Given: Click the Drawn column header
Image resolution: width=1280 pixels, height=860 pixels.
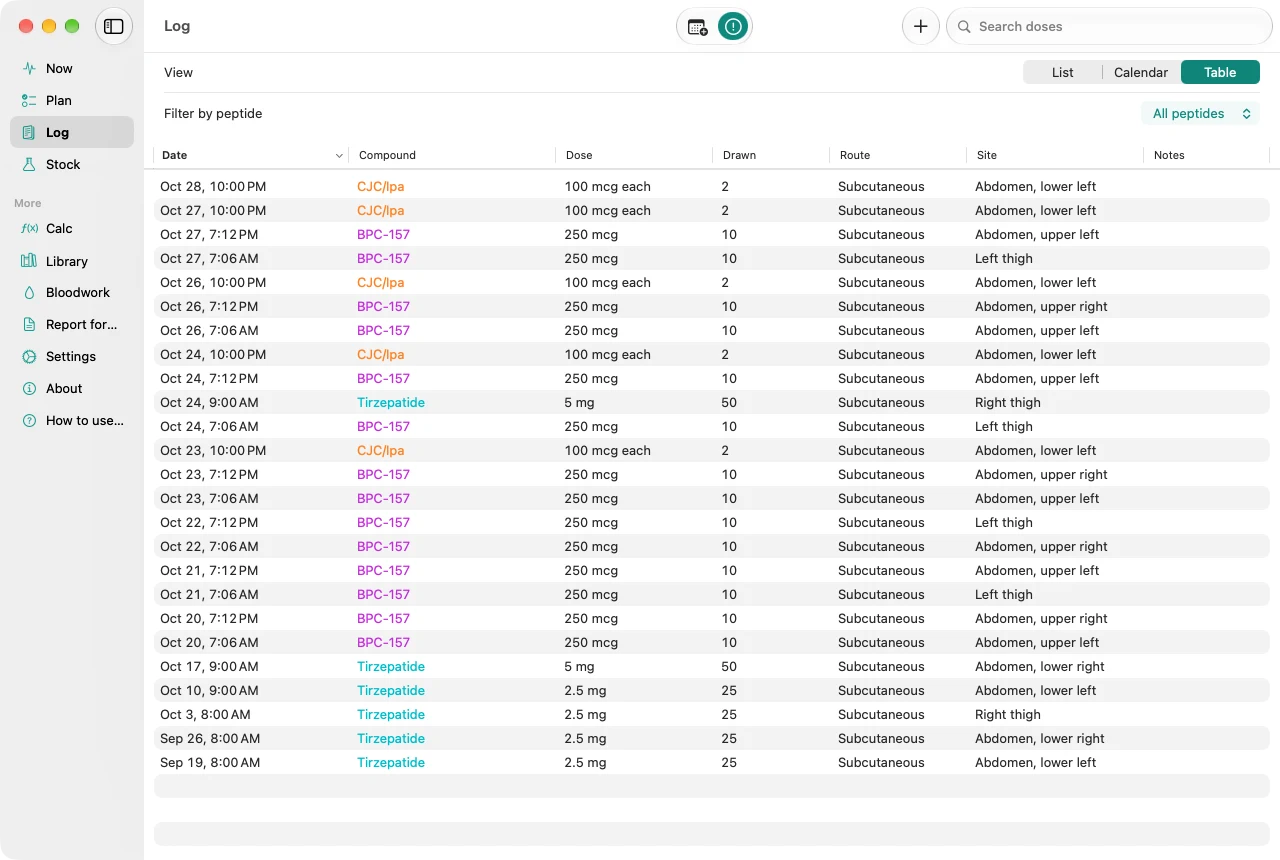Looking at the screenshot, I should [x=771, y=155].
